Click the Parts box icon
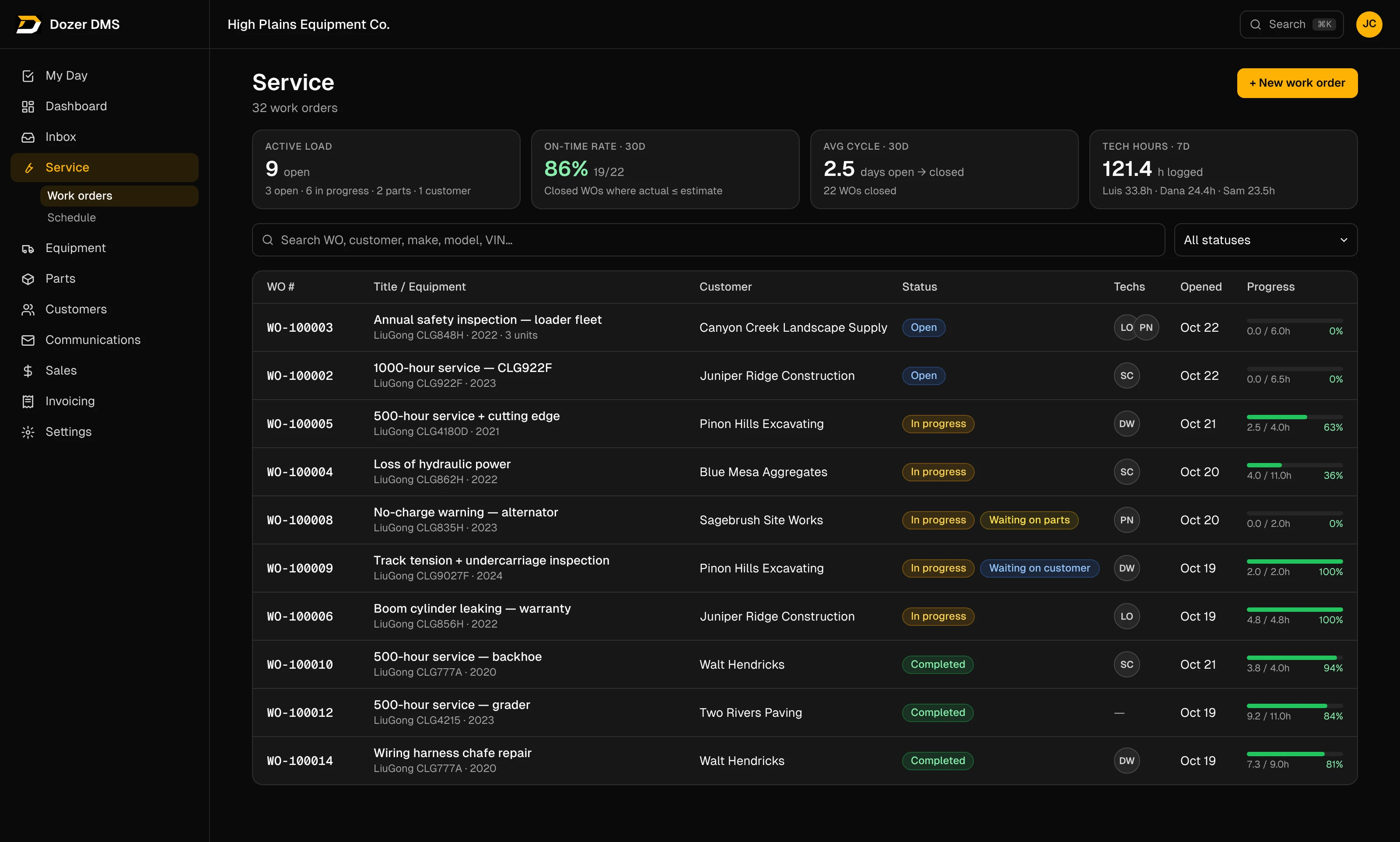This screenshot has height=842, width=1400. point(28,279)
